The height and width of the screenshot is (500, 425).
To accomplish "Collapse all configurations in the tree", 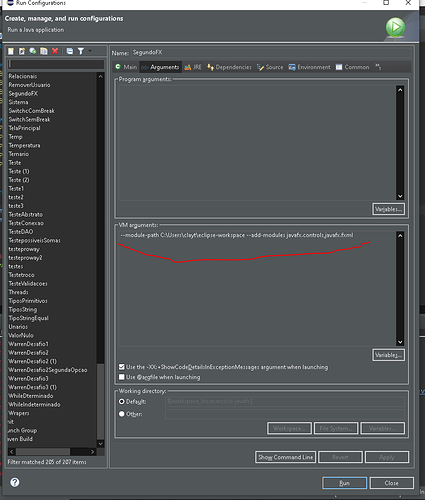I will coord(70,51).
